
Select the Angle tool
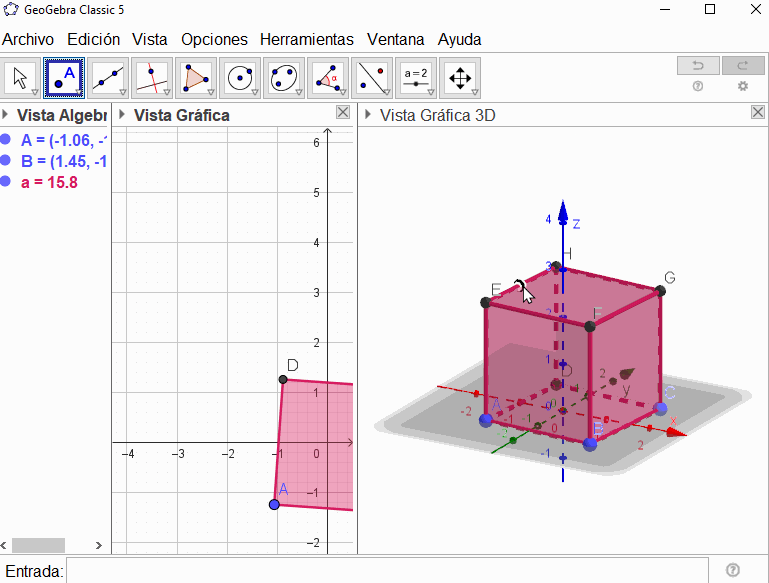tap(328, 78)
